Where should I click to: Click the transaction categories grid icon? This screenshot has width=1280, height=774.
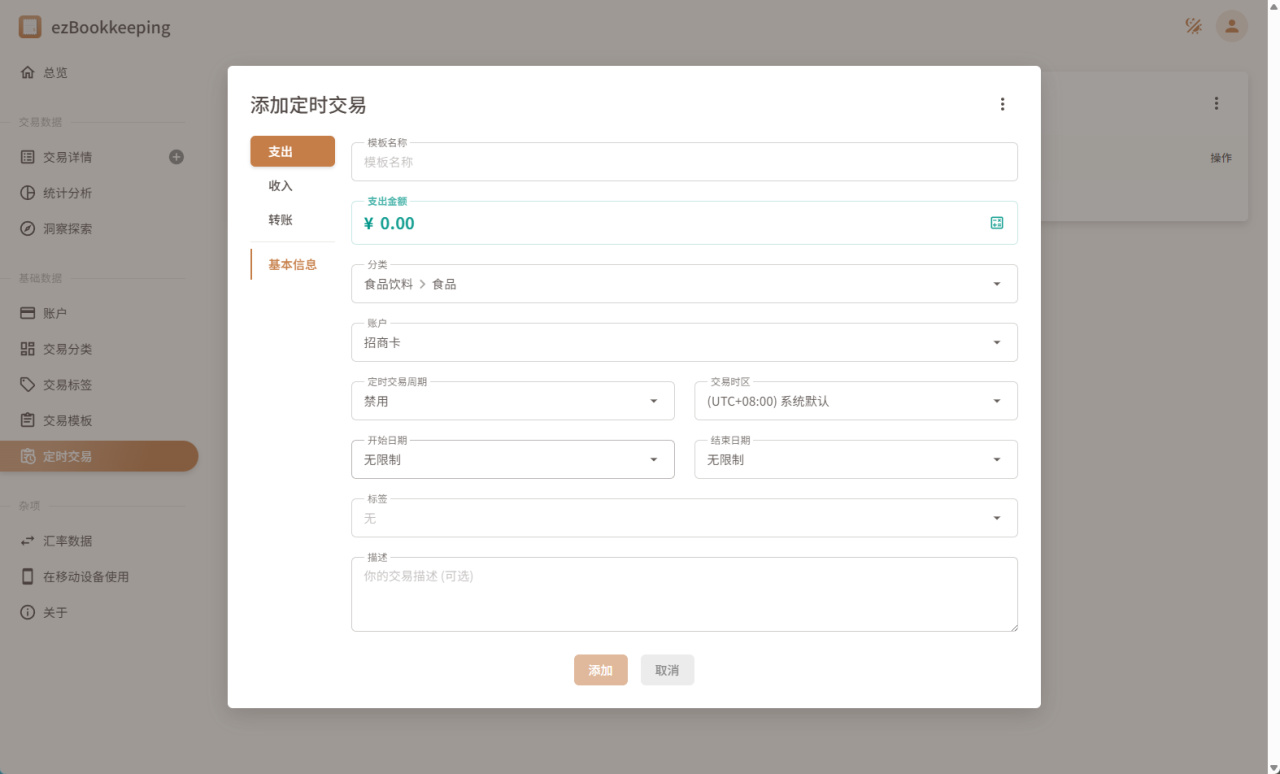[28, 349]
